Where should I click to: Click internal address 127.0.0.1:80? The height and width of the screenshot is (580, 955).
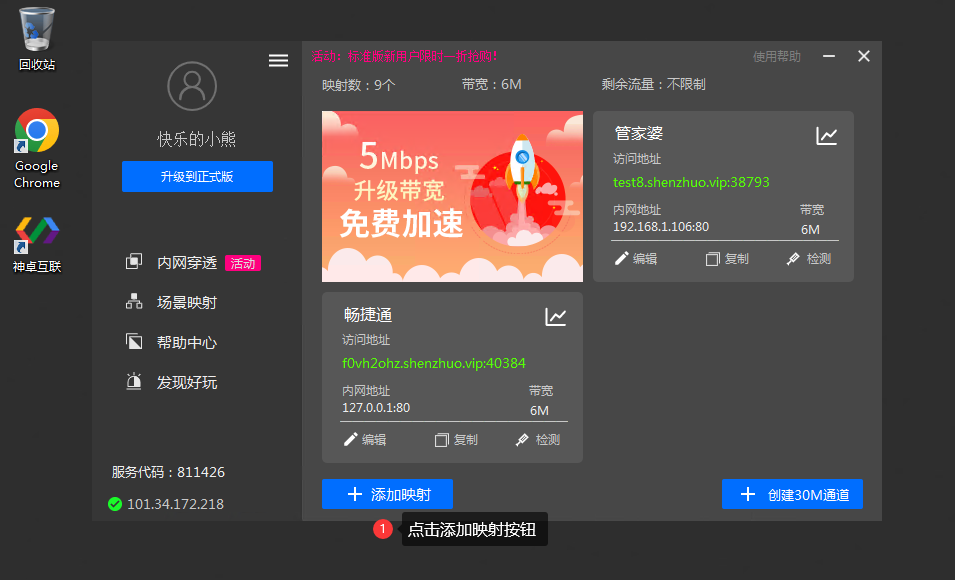[376, 408]
